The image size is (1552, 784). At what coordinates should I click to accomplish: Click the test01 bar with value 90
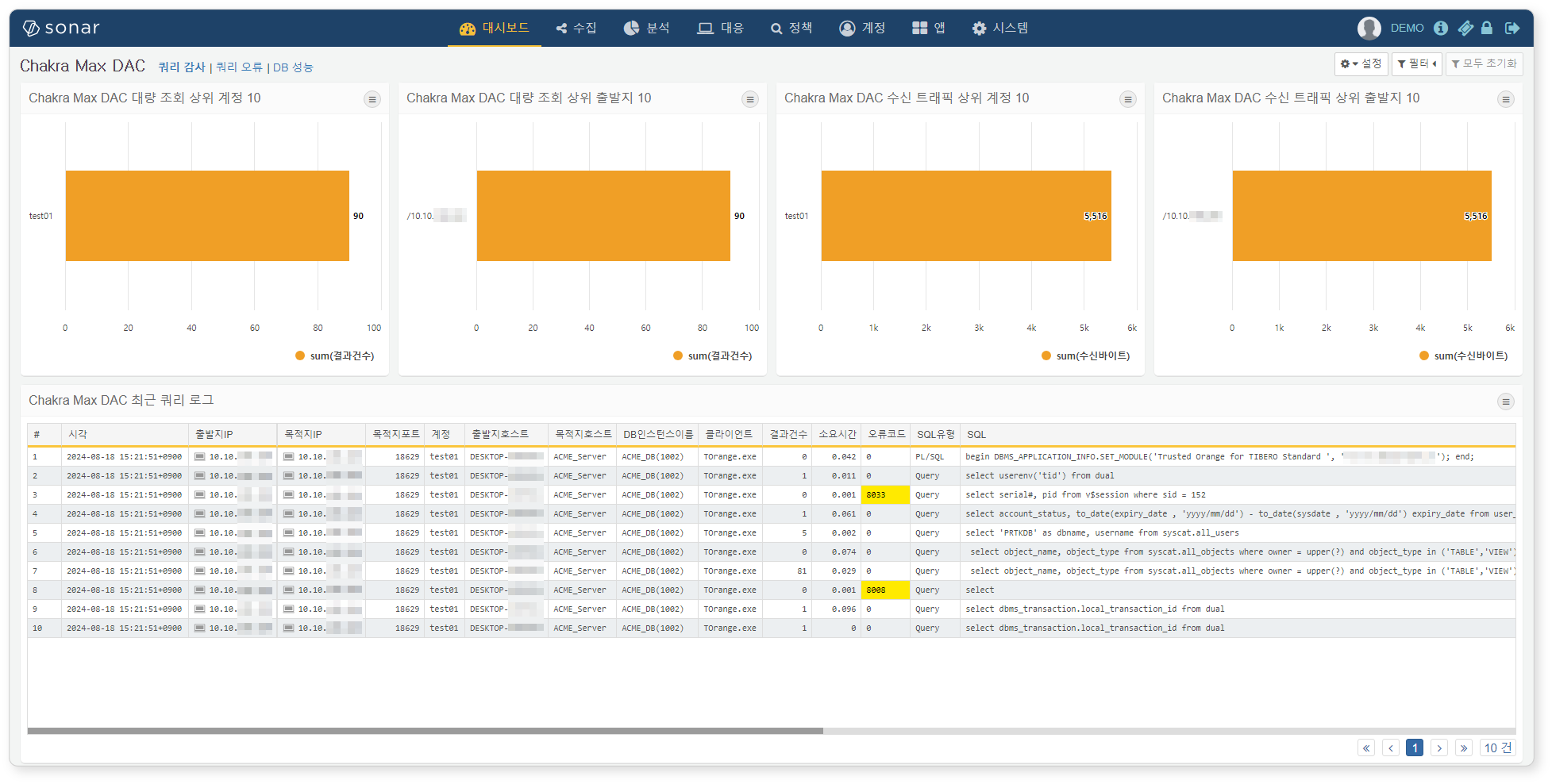[207, 216]
